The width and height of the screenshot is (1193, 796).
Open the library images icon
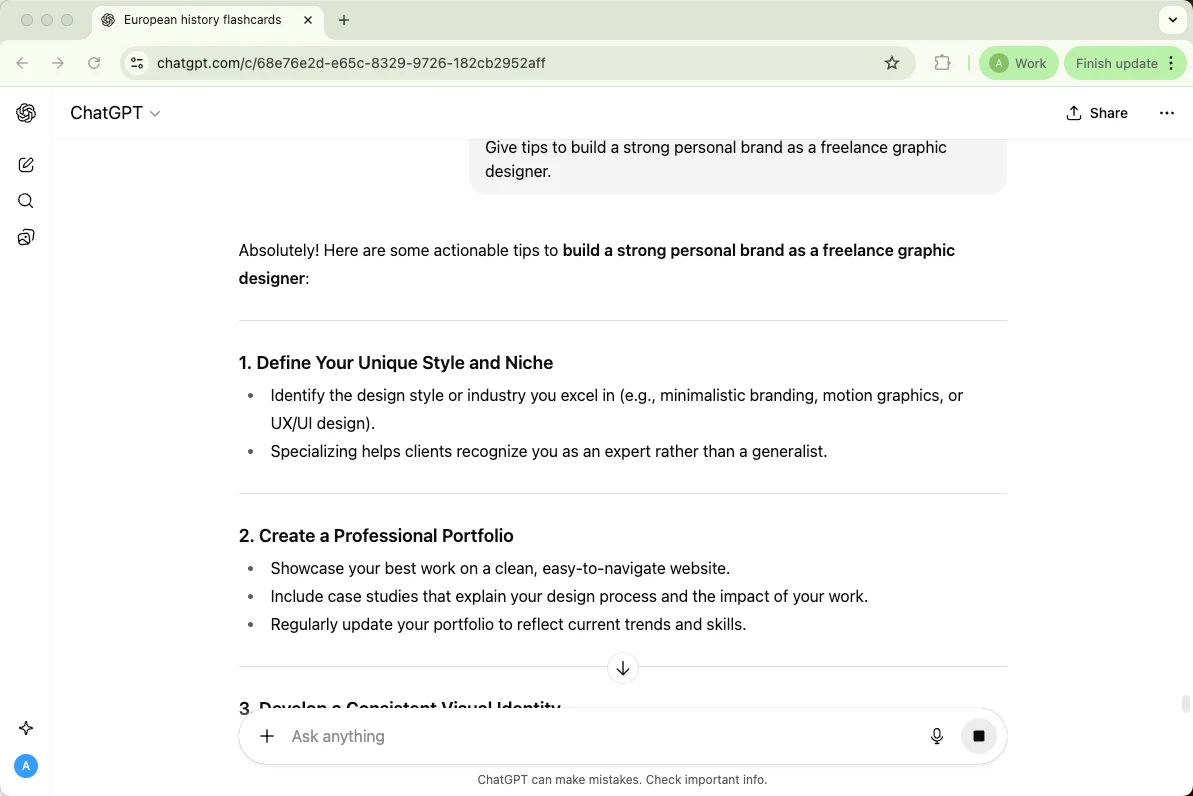(x=26, y=237)
